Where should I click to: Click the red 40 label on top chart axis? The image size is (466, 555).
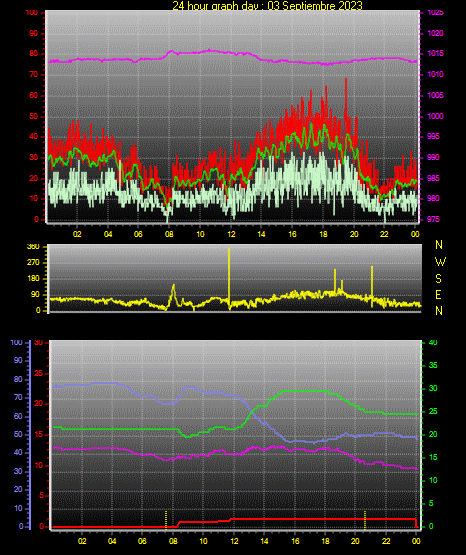tap(34, 137)
